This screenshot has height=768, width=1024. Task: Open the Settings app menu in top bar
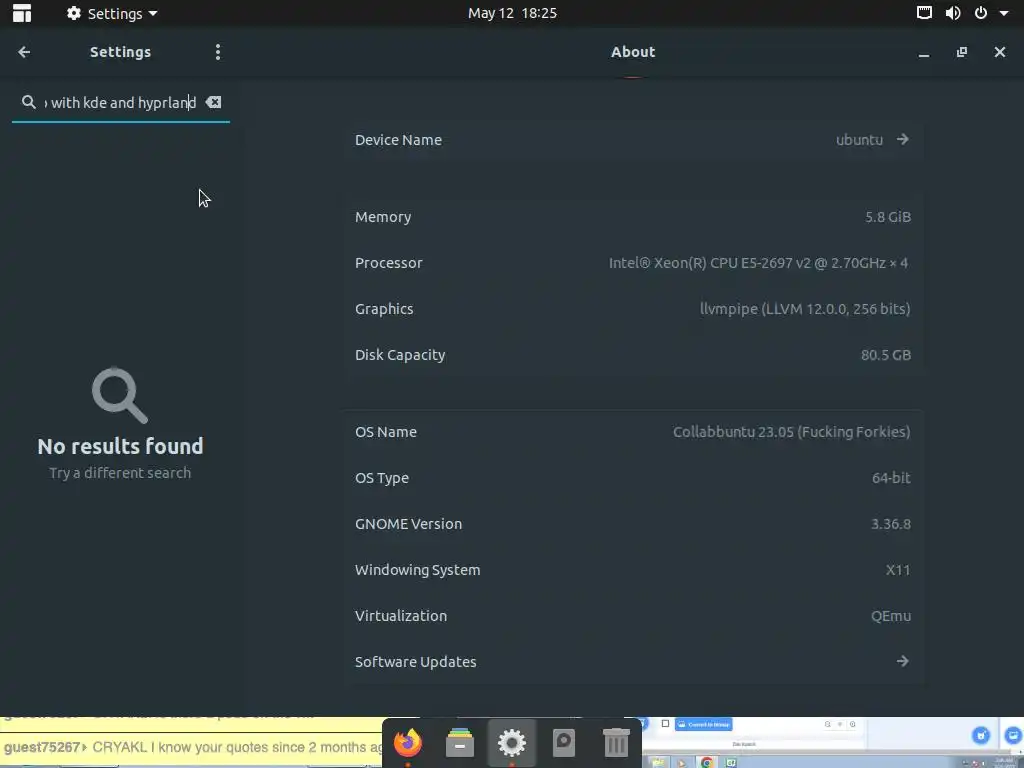[112, 13]
